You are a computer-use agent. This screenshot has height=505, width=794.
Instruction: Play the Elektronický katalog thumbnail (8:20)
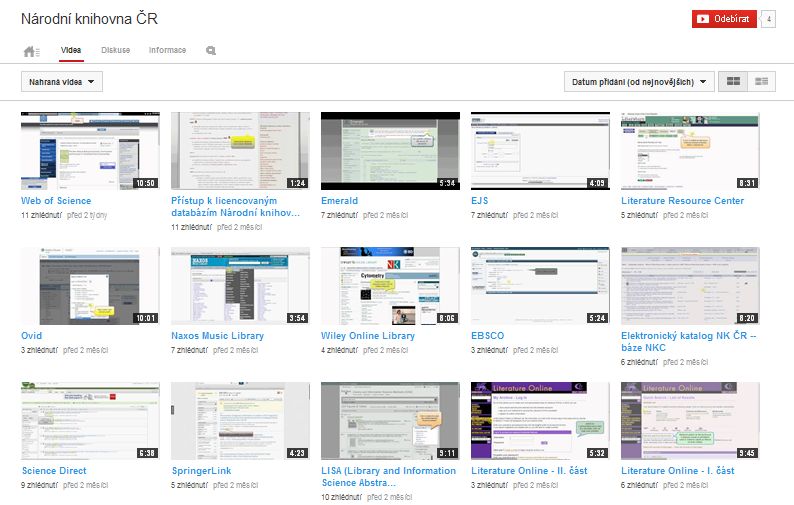pos(690,286)
